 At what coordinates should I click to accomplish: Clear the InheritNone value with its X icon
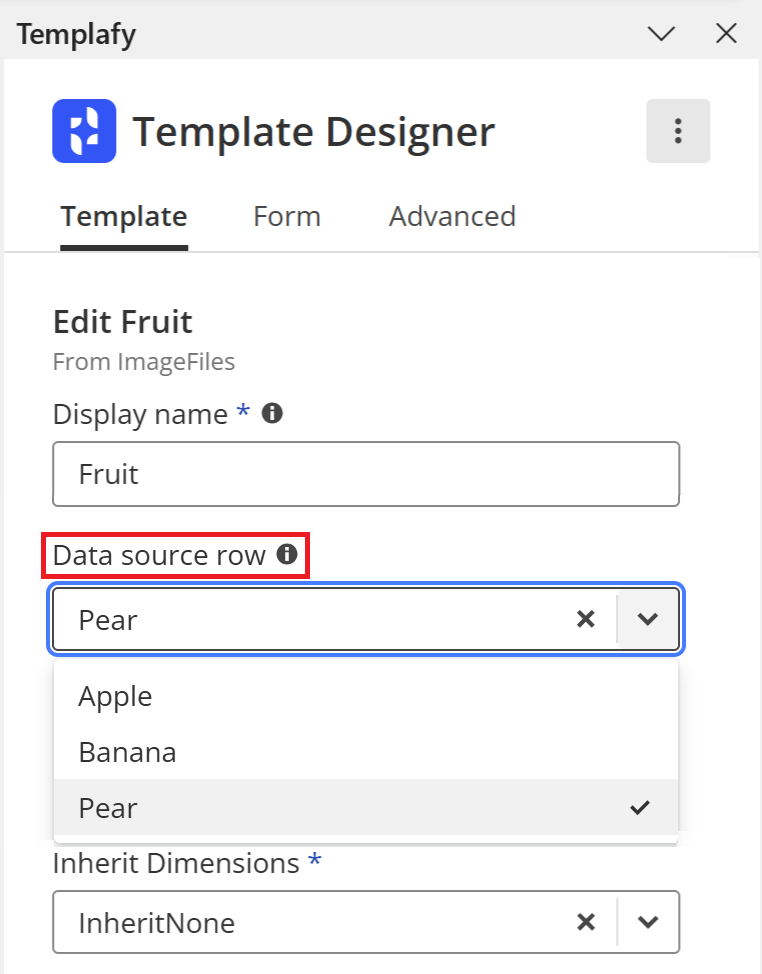pyautogui.click(x=586, y=922)
